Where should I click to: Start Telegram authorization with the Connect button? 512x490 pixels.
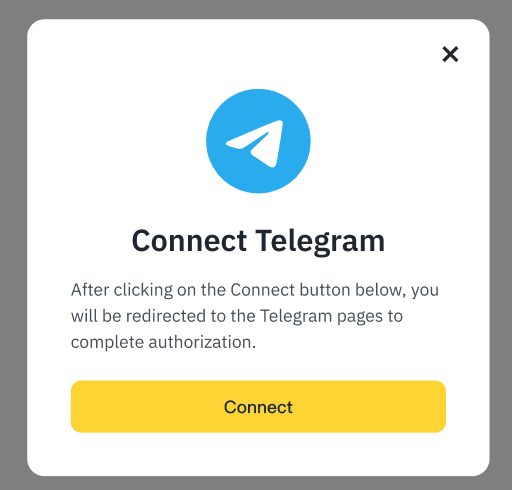point(258,407)
